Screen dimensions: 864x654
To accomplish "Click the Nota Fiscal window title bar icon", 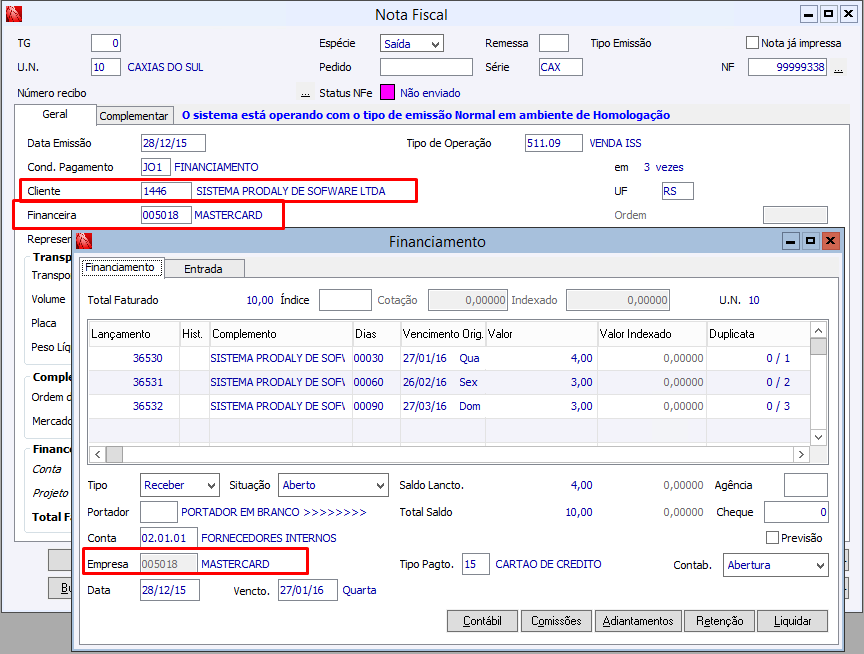I will 14,14.
